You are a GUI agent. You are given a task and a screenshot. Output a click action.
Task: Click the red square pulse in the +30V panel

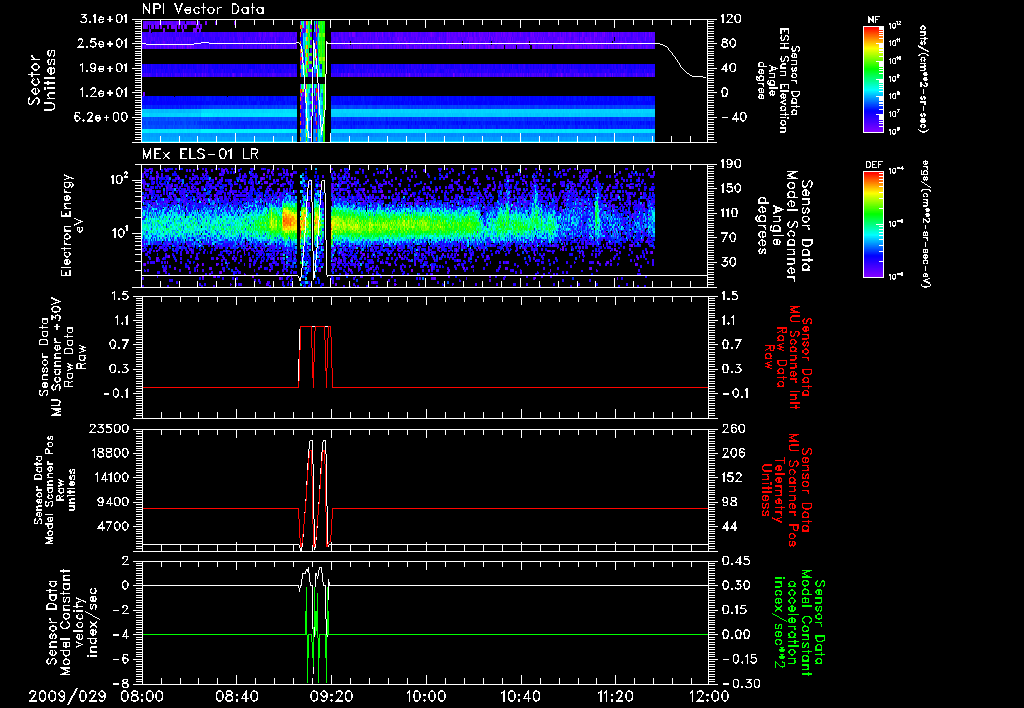click(x=315, y=357)
